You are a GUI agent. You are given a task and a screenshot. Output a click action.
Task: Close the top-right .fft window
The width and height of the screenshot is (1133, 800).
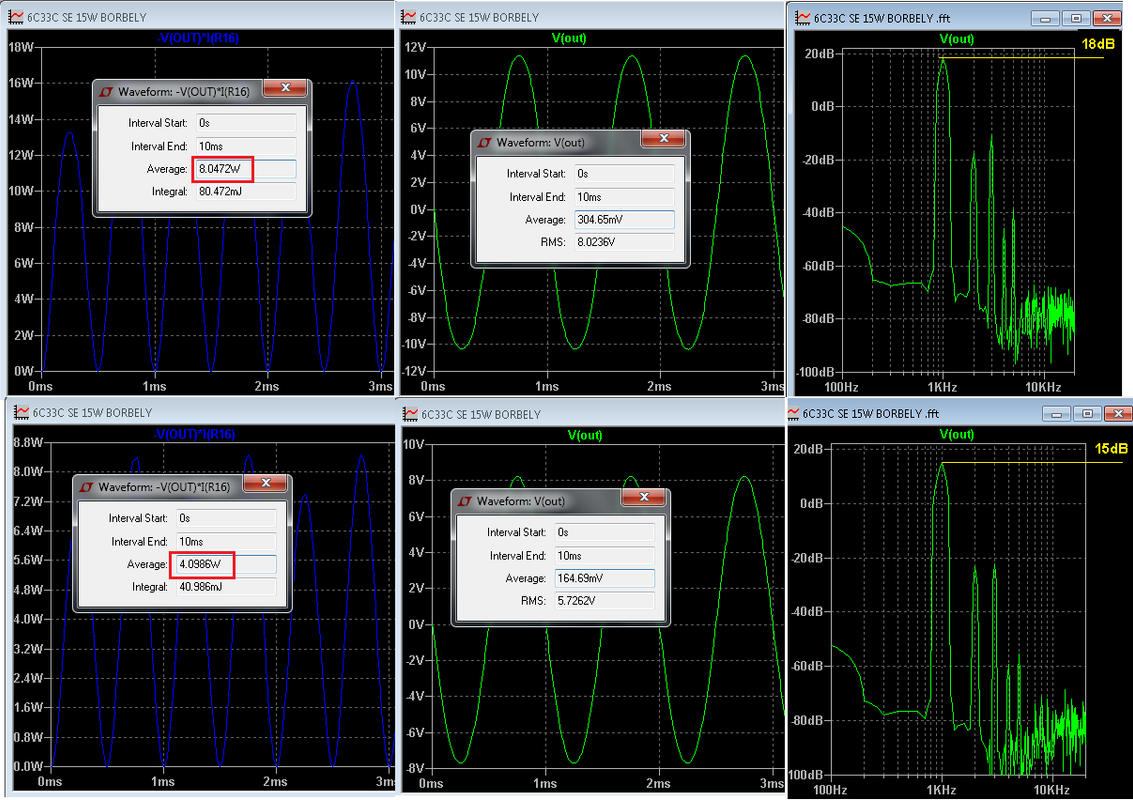pos(1107,19)
